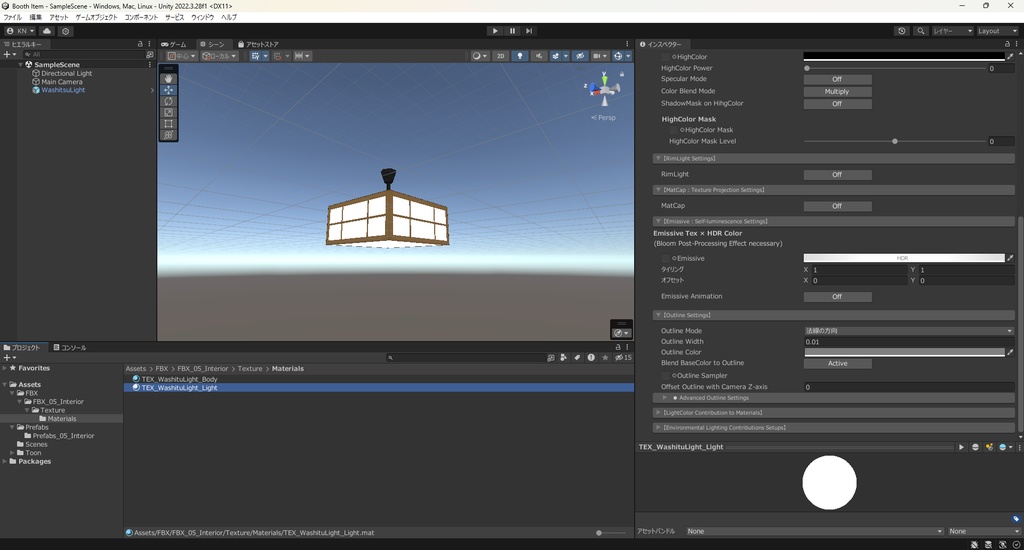Image resolution: width=1024 pixels, height=550 pixels.
Task: Expand LightColor Contribution to Materials section
Action: pyautogui.click(x=834, y=413)
